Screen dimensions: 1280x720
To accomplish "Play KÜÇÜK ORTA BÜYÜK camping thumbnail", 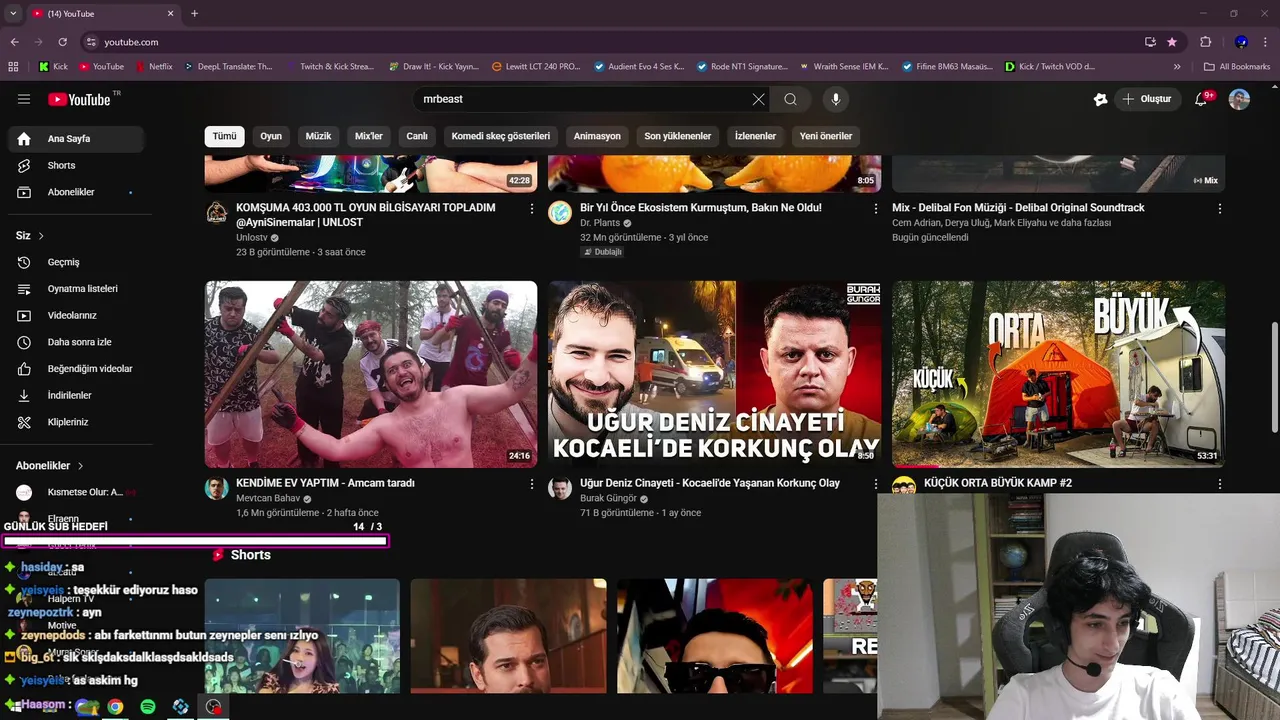I will tap(1058, 374).
